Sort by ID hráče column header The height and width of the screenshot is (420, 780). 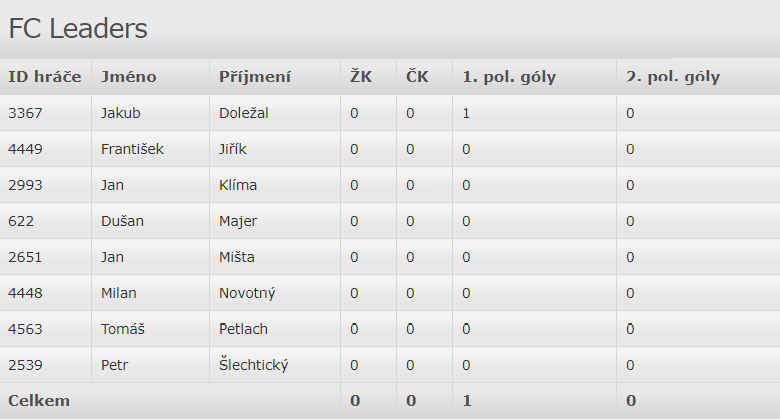point(44,77)
